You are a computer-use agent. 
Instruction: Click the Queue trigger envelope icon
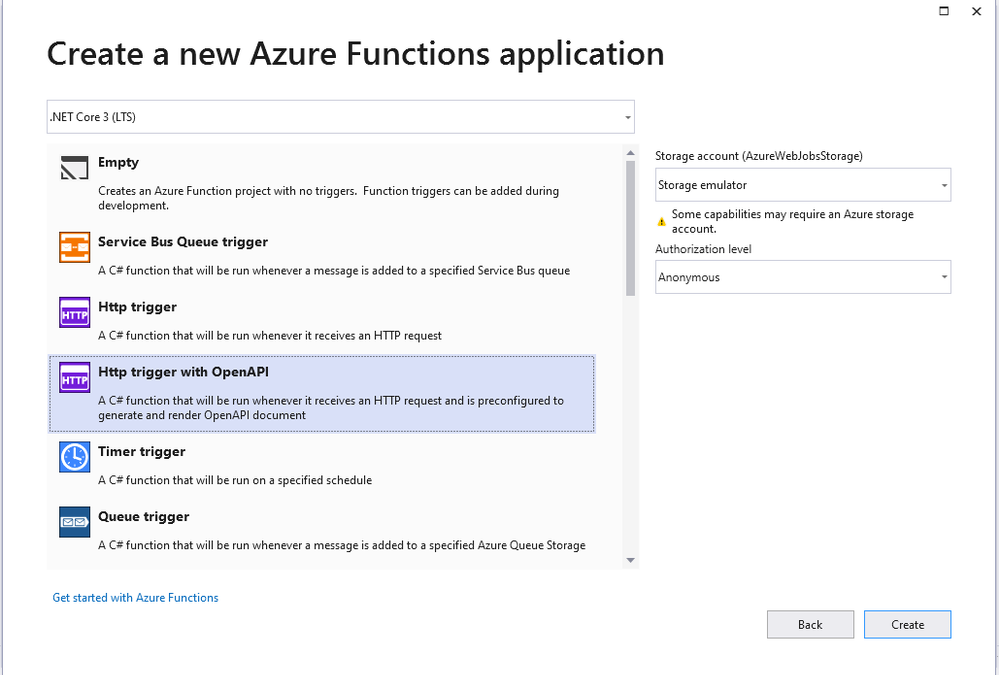[75, 522]
